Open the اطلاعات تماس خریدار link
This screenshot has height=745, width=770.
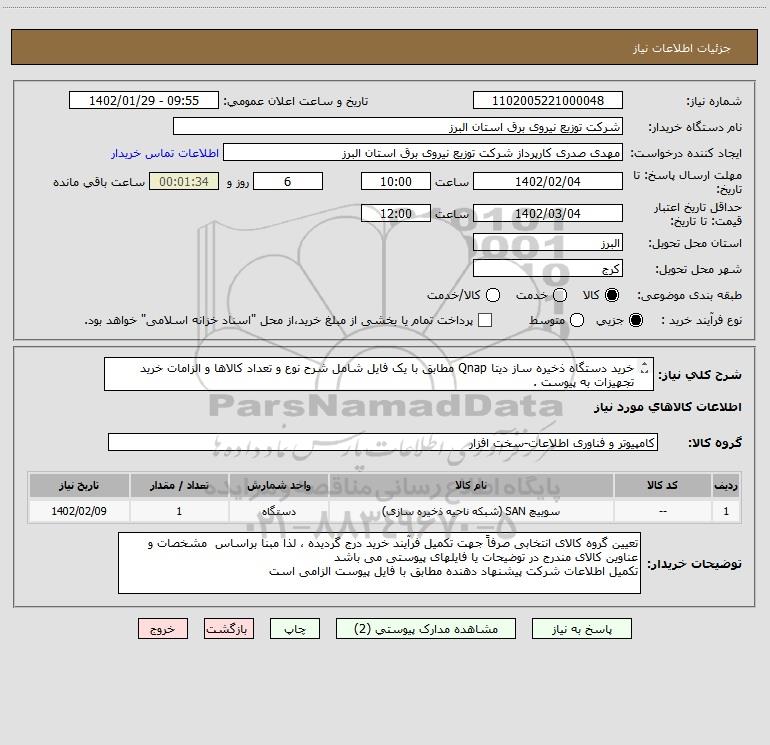tap(165, 153)
